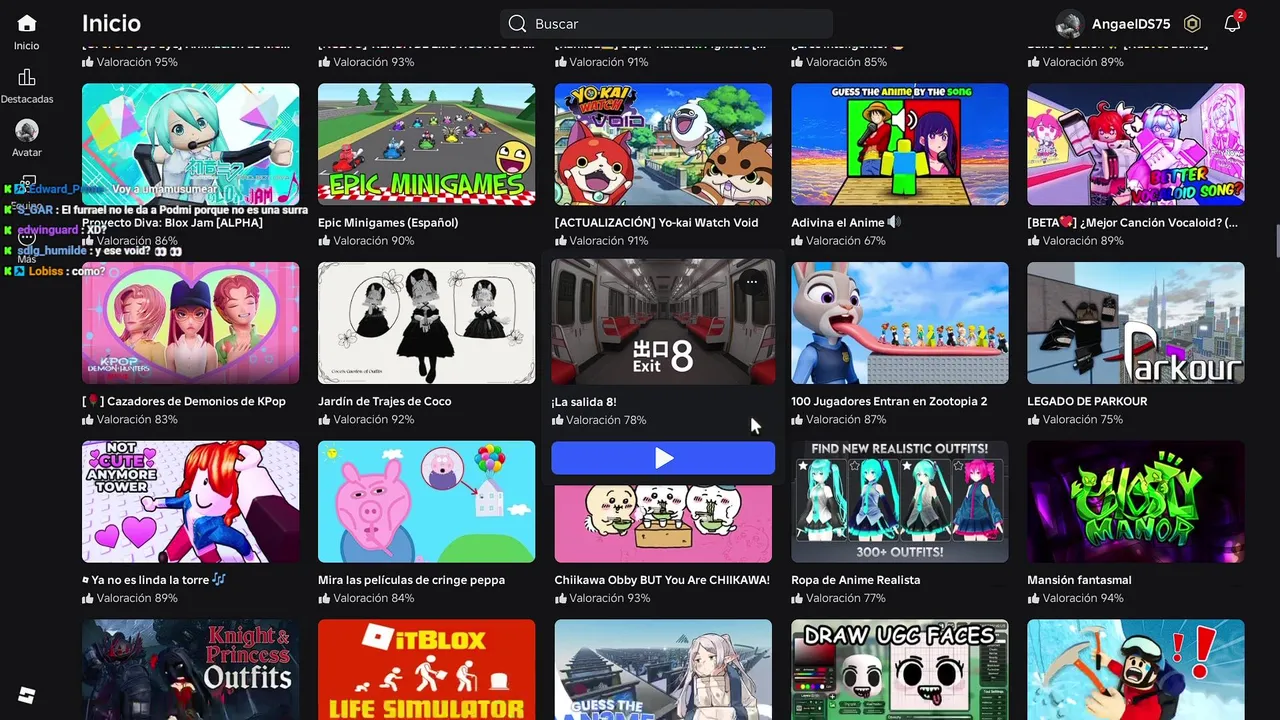Screen dimensions: 1280x720
Task: Click the AngaelDS75 profile avatar picture
Action: click(x=1070, y=24)
